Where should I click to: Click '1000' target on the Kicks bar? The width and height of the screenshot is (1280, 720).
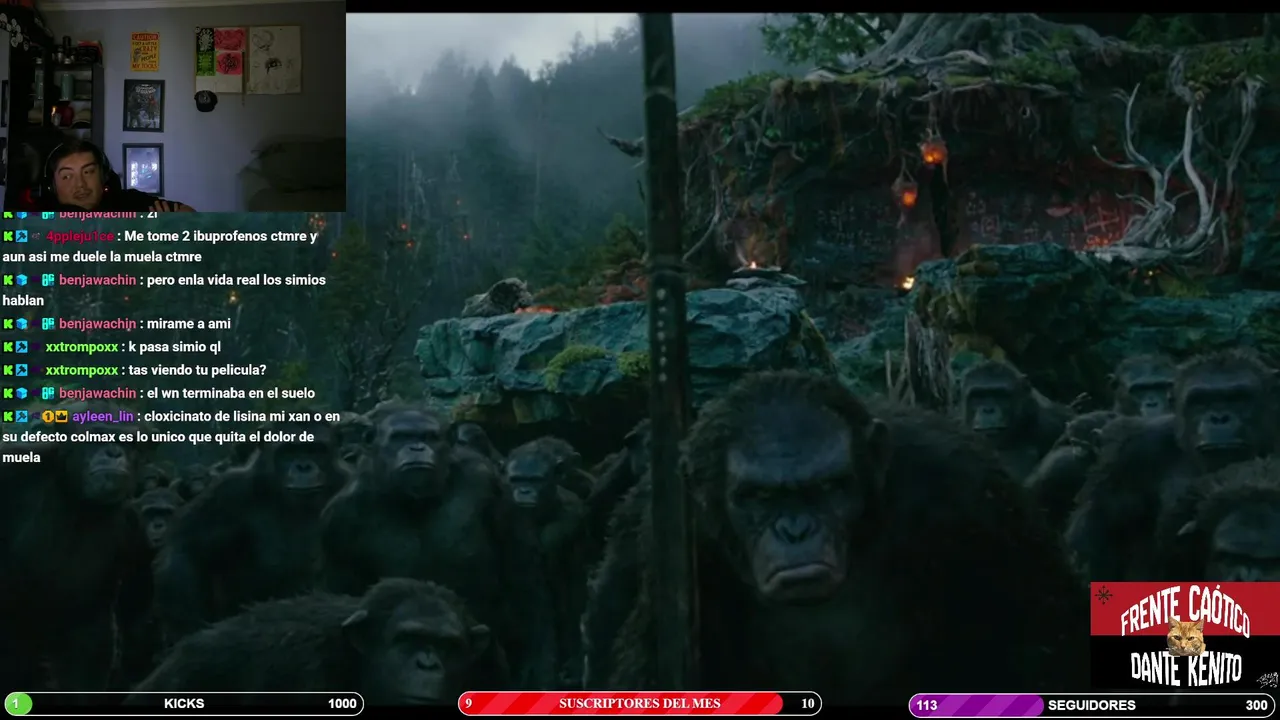[x=342, y=704]
